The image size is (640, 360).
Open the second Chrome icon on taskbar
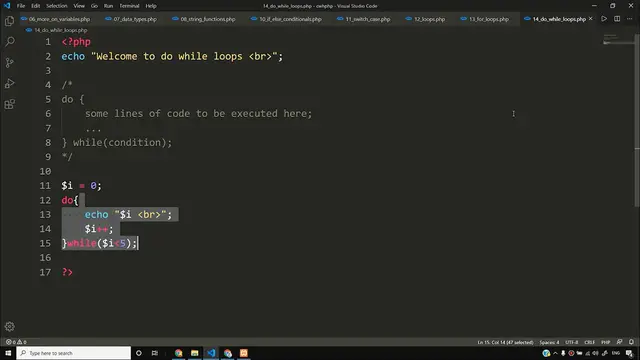[228, 353]
